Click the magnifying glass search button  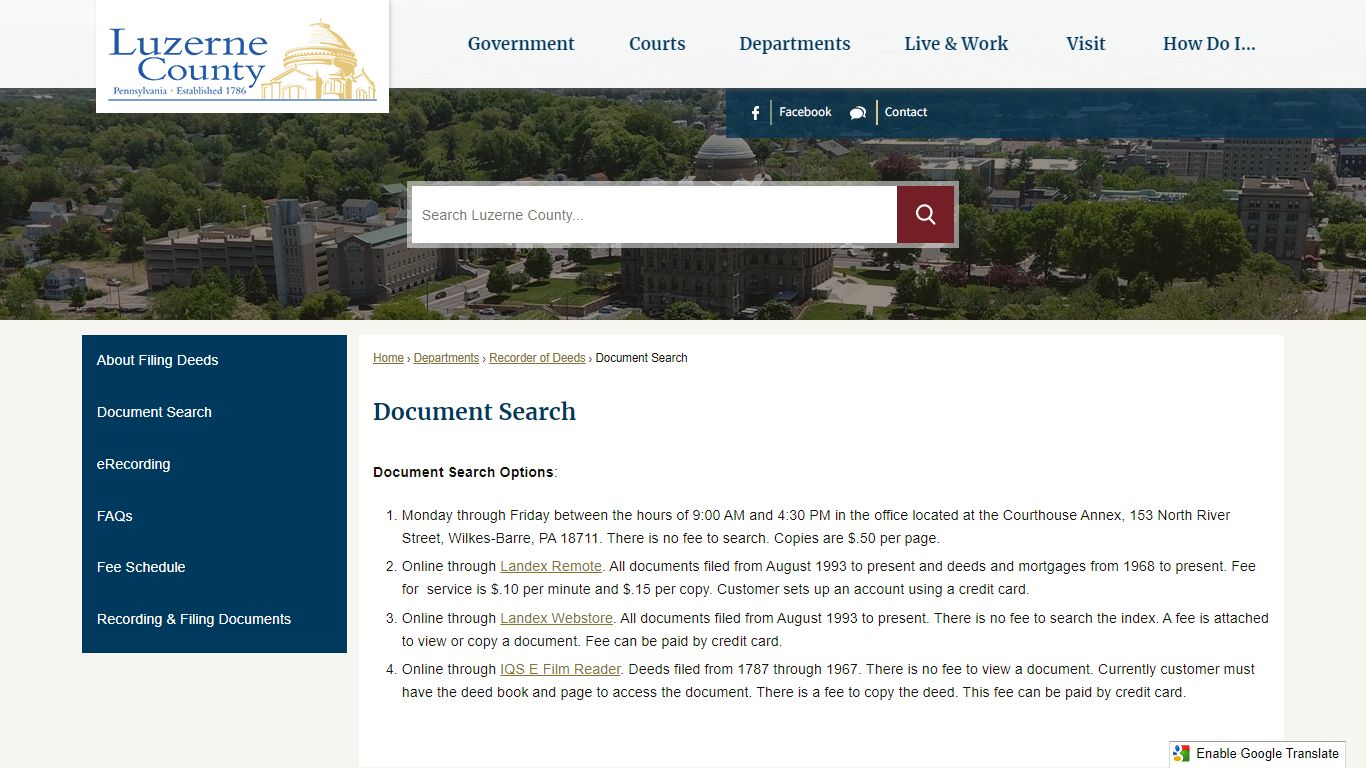tap(925, 214)
